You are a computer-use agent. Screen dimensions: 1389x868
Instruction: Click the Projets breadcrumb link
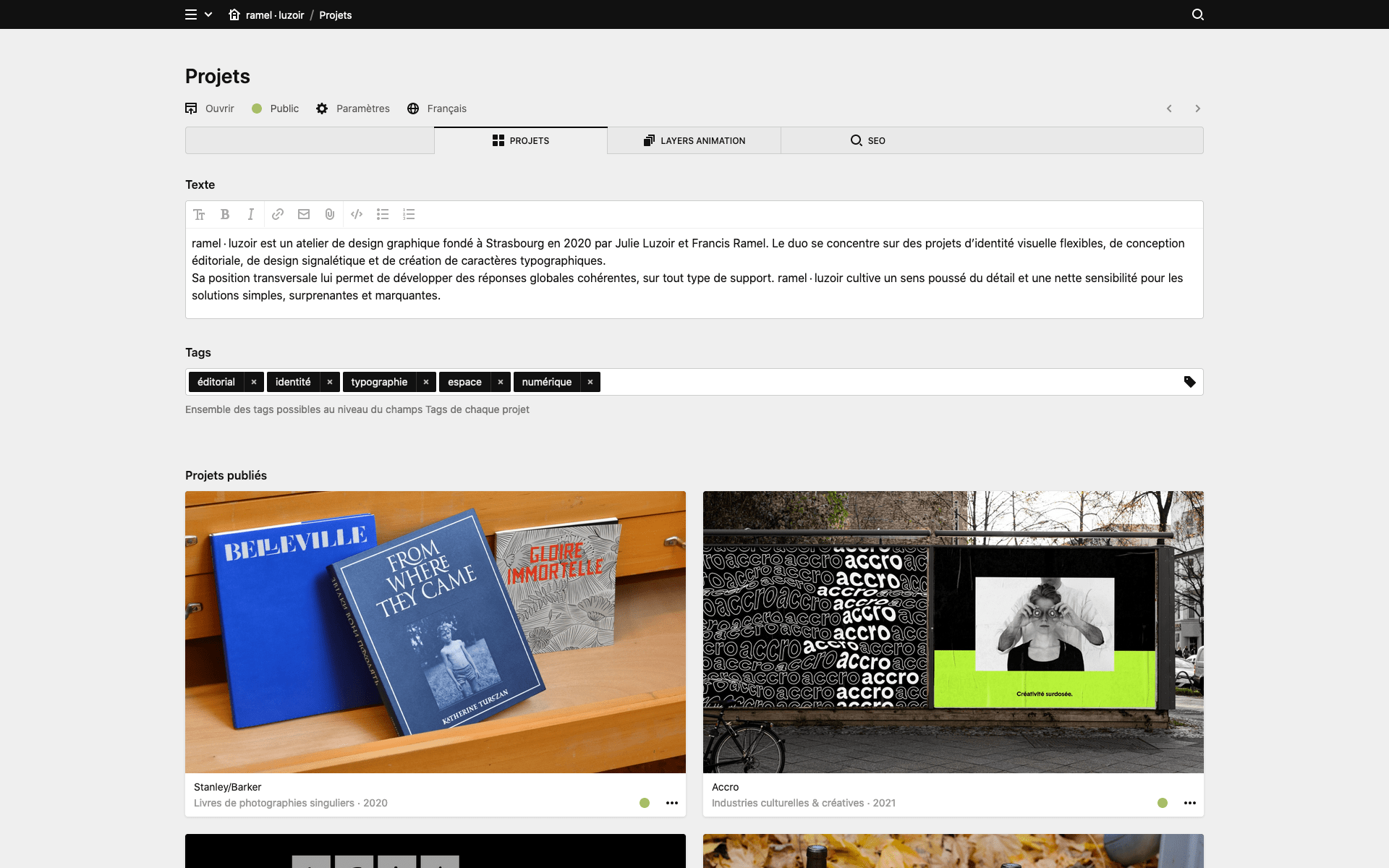tap(336, 14)
